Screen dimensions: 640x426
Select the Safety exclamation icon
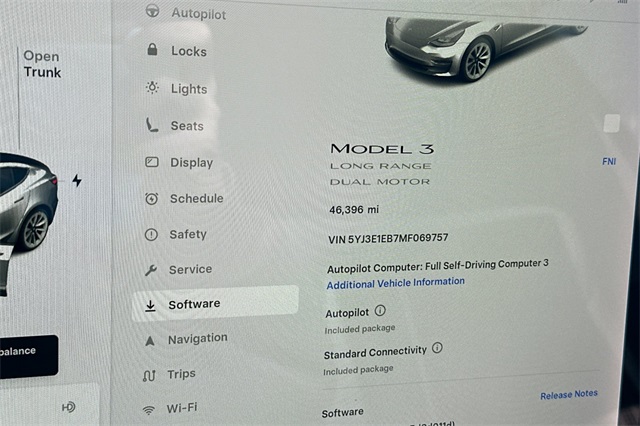coord(151,235)
